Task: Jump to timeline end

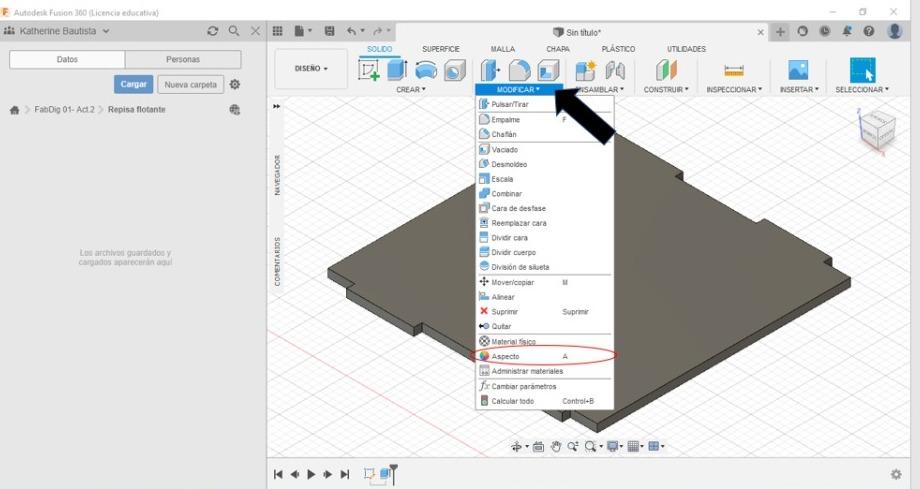Action: (345, 474)
